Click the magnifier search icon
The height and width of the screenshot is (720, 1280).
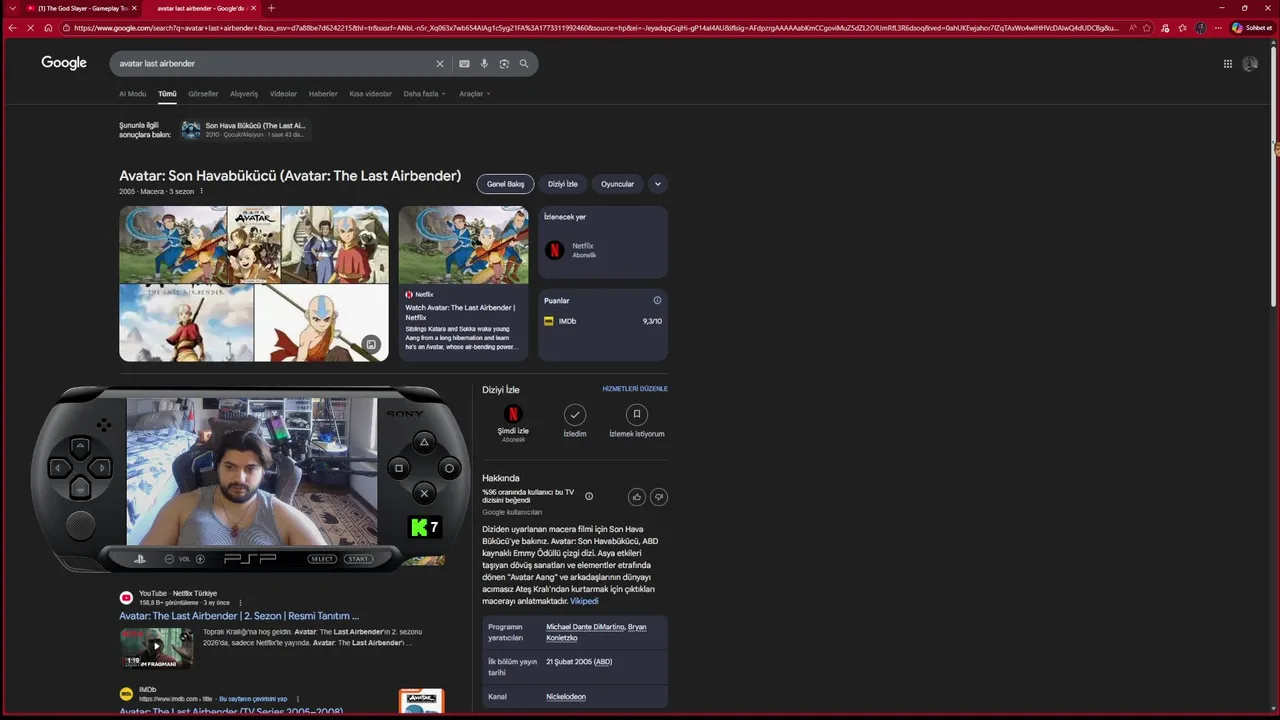click(x=524, y=64)
